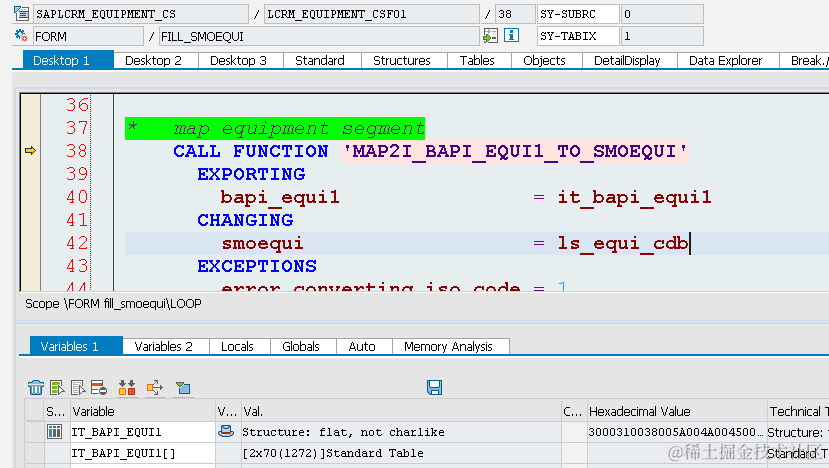The width and height of the screenshot is (829, 468).
Task: Click the change value icon for IT_BAPI_EQUI1
Action: click(226, 432)
